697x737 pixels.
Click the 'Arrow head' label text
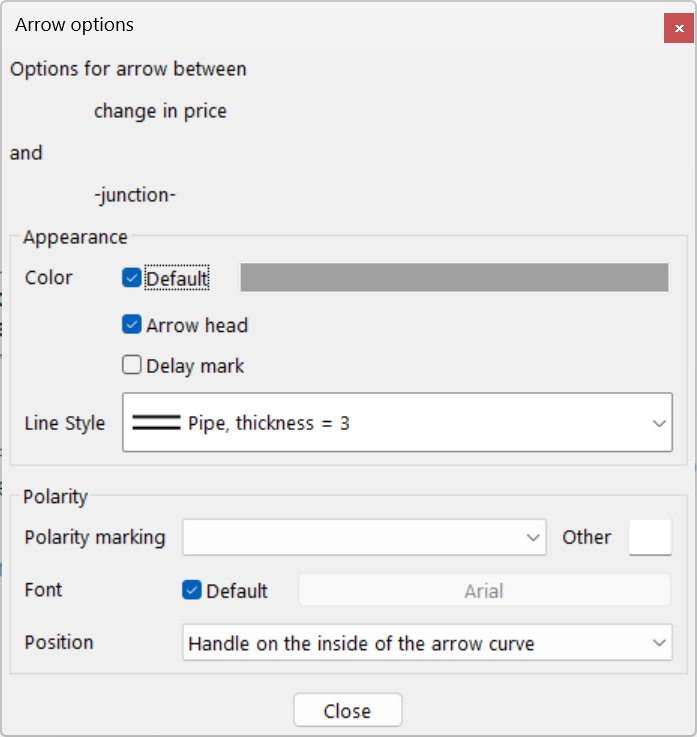(x=197, y=325)
